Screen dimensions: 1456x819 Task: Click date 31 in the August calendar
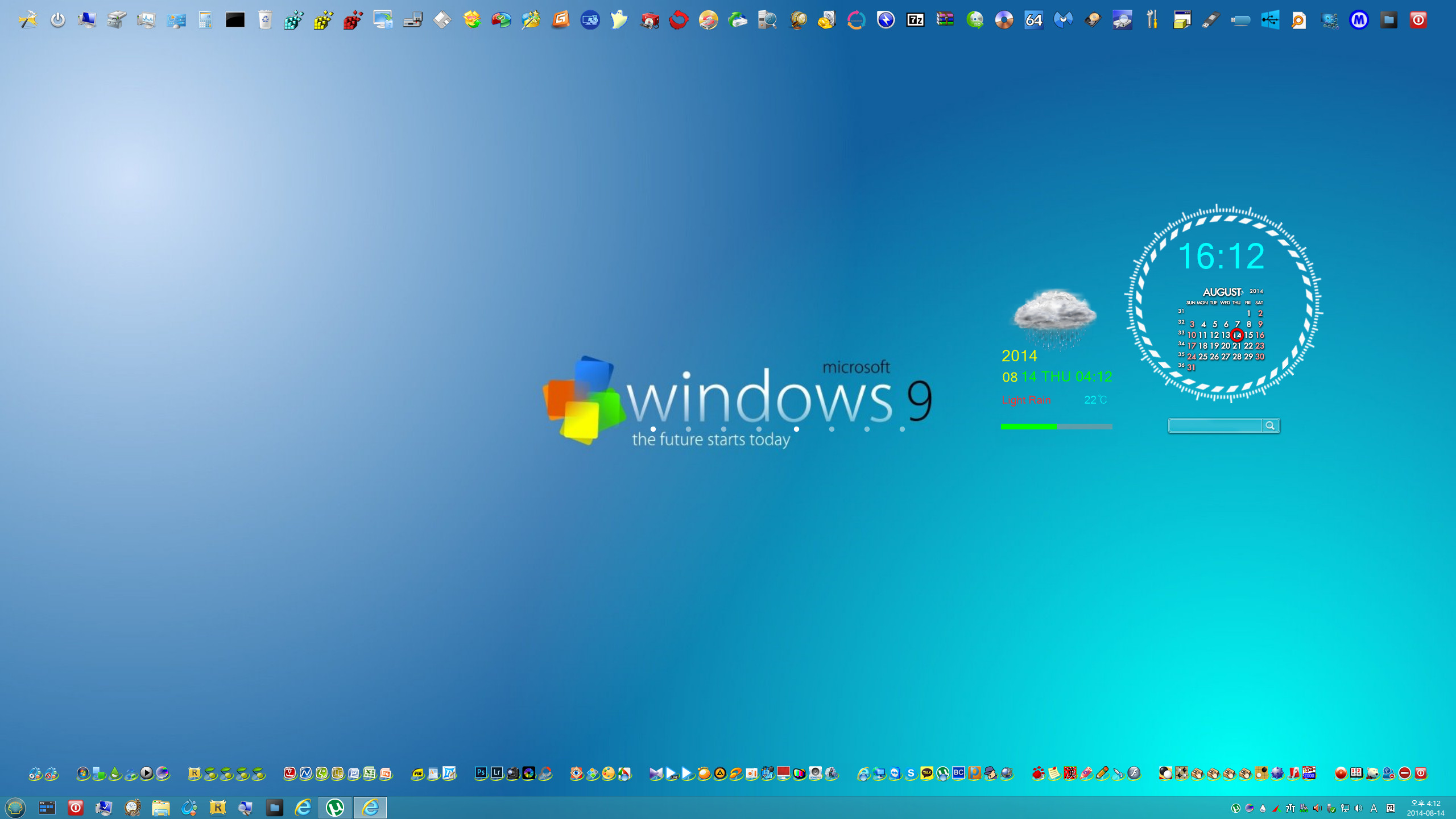(x=1192, y=367)
